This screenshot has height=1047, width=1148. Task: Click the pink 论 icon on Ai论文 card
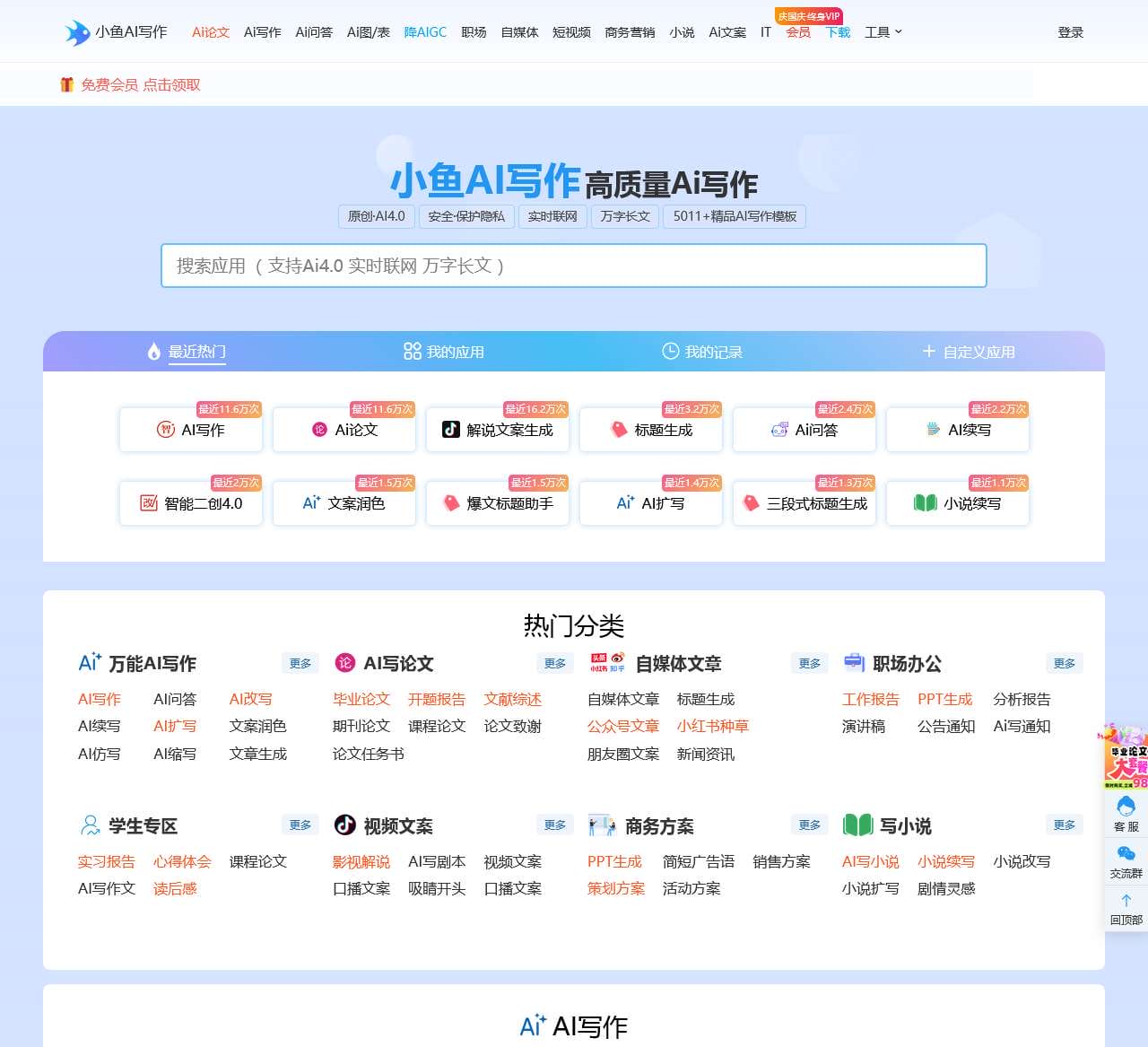(x=319, y=430)
